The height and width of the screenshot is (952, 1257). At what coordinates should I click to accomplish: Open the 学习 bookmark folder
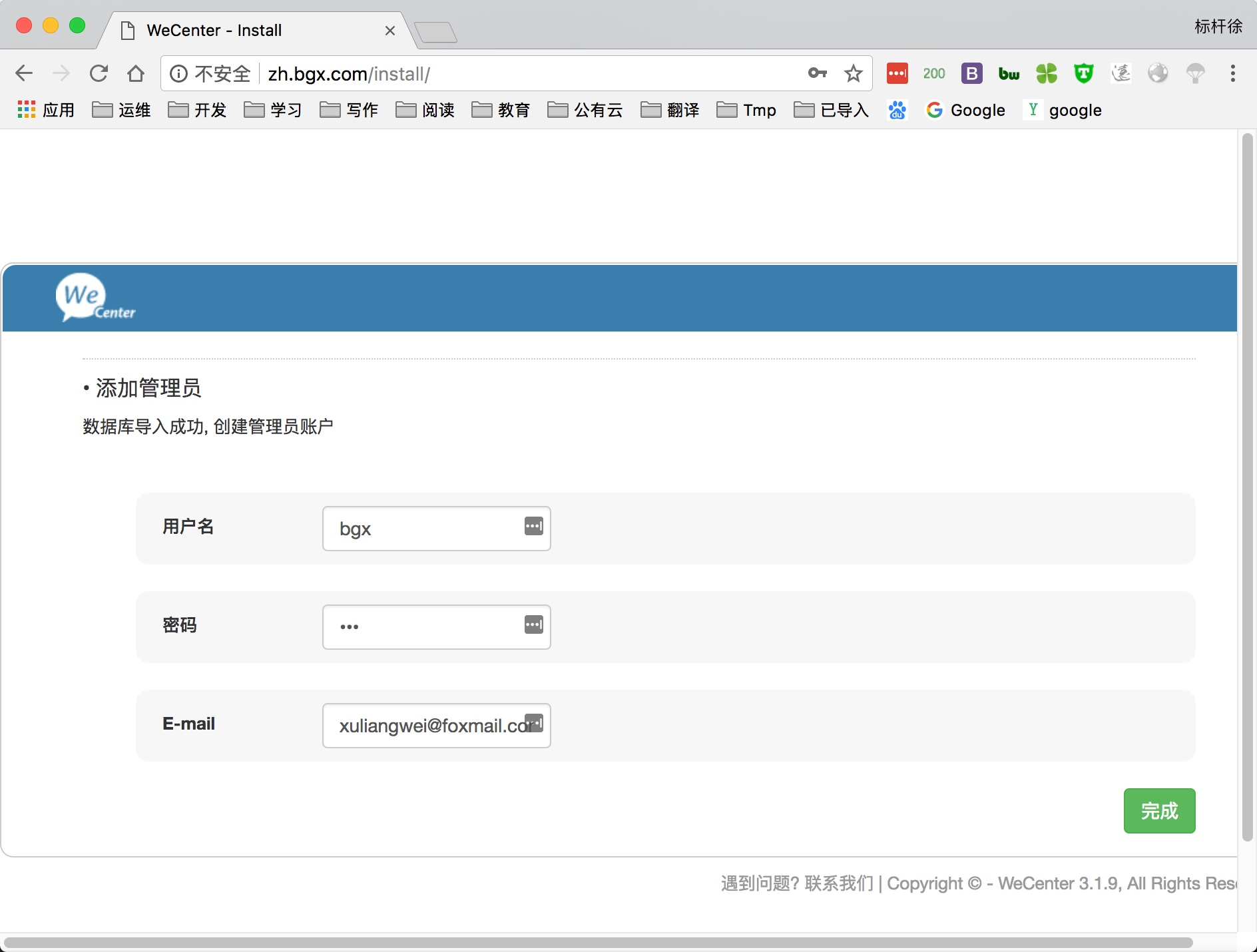tap(273, 110)
